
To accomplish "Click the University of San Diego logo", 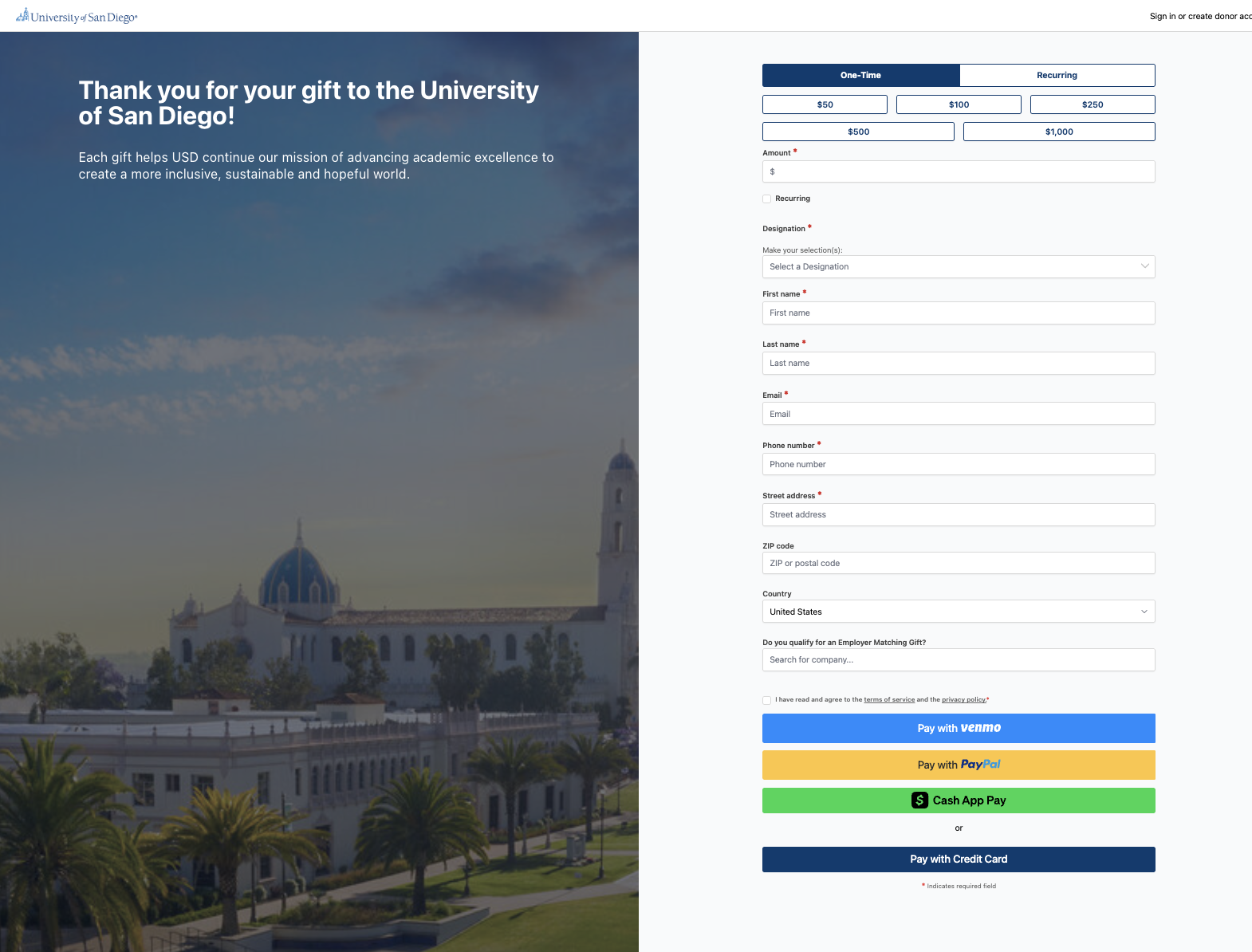I will click(77, 16).
